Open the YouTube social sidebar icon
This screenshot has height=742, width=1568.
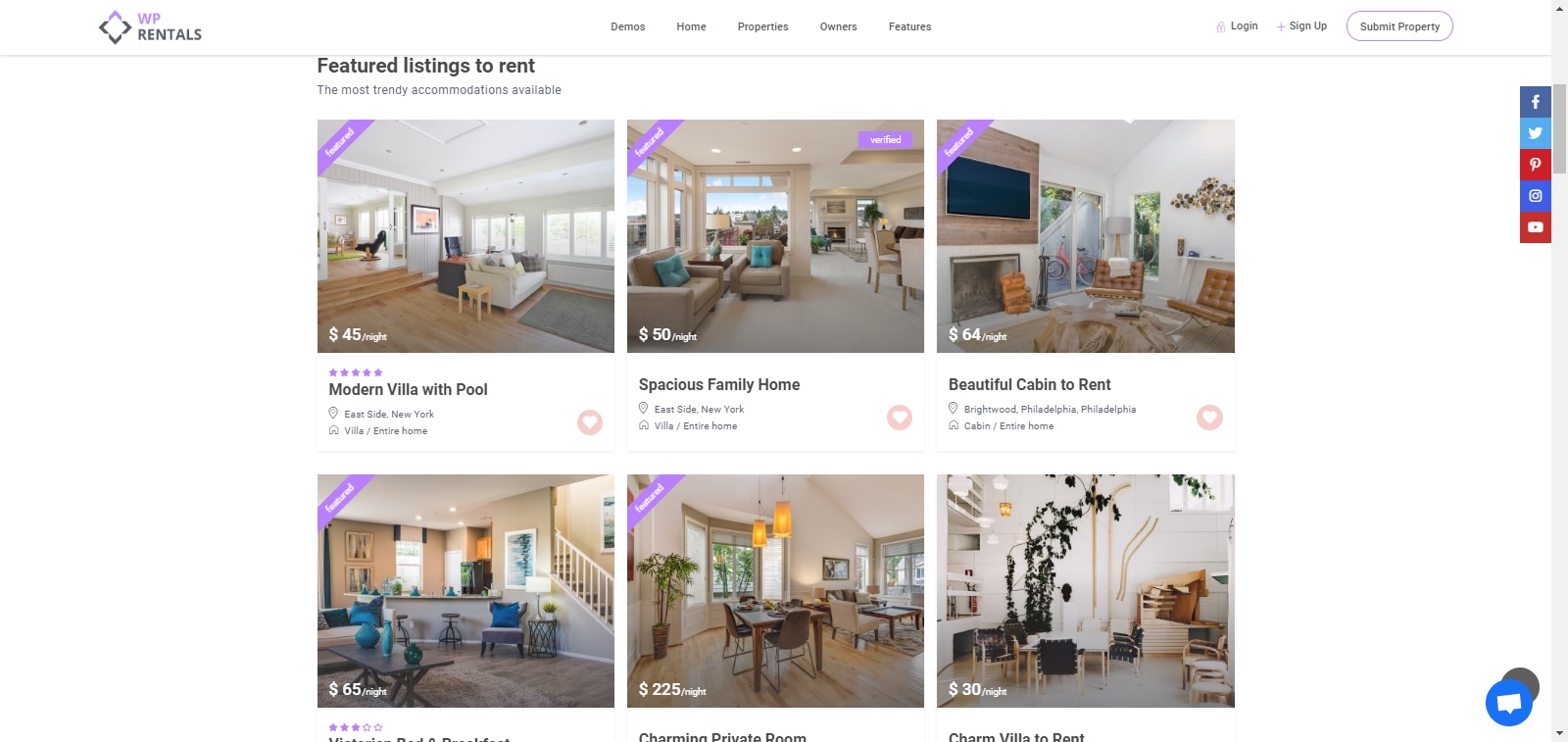point(1535,227)
